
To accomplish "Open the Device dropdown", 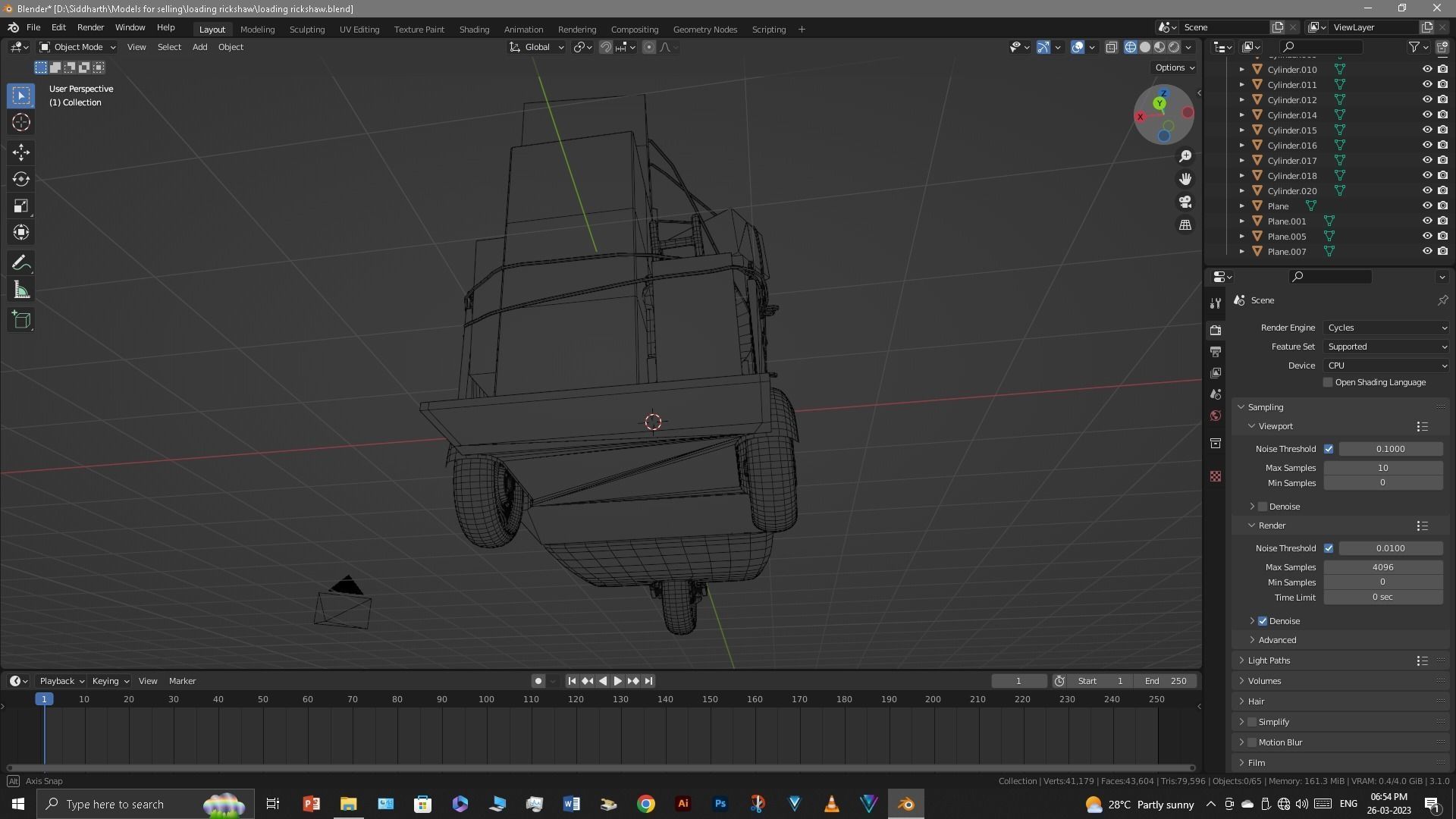I will pyautogui.click(x=1386, y=366).
